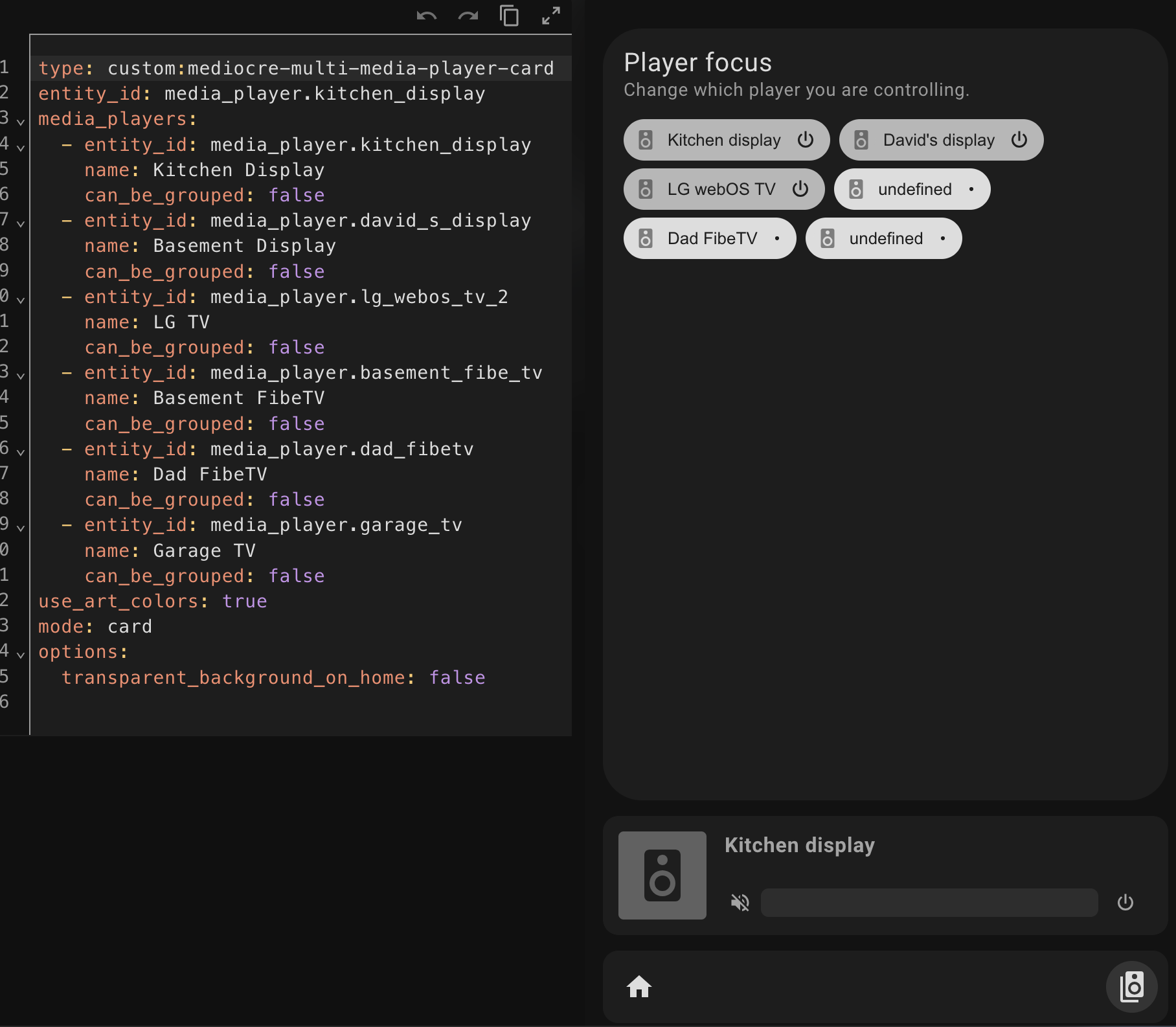Expand the code editor to fullscreen
This screenshot has width=1176, height=1027.
tap(550, 16)
